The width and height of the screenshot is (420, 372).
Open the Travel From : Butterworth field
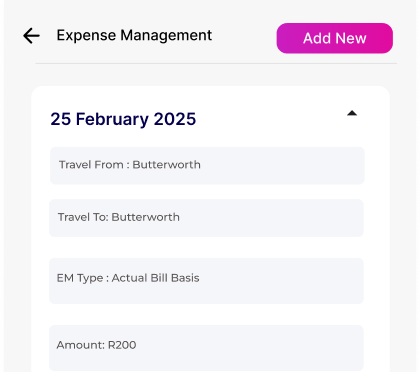tap(207, 165)
